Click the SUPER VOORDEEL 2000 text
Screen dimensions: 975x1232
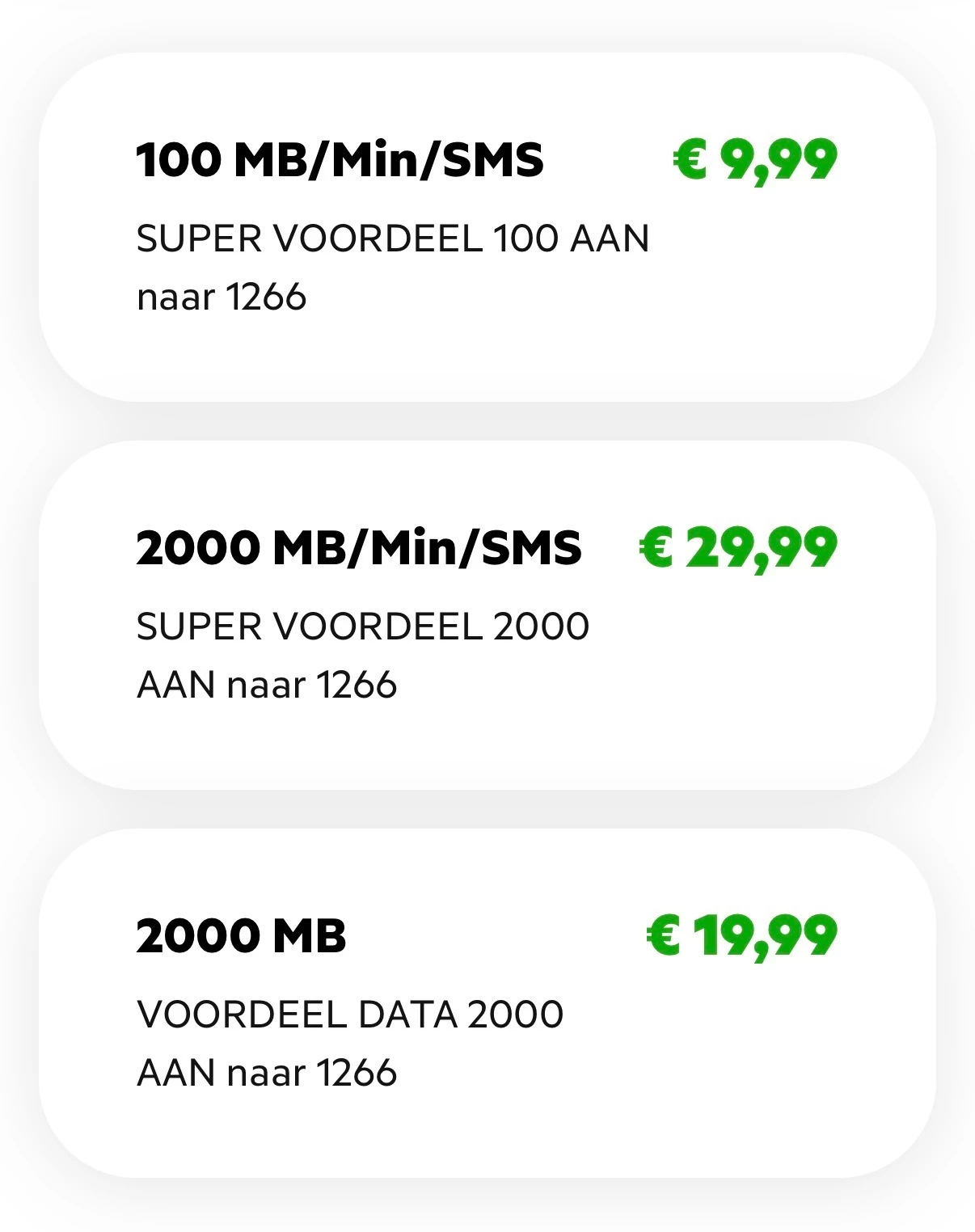(x=363, y=627)
